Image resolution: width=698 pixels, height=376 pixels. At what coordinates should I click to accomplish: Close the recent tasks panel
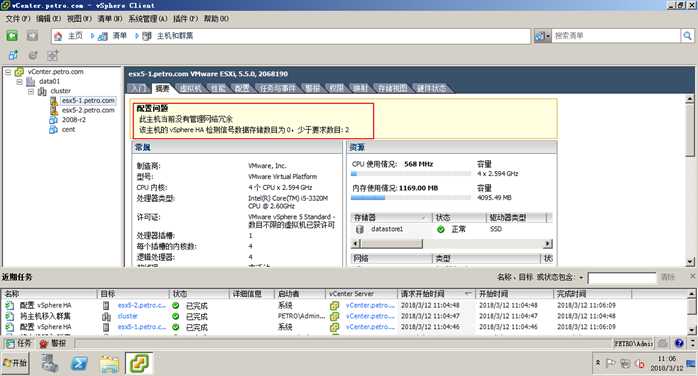[x=692, y=276]
